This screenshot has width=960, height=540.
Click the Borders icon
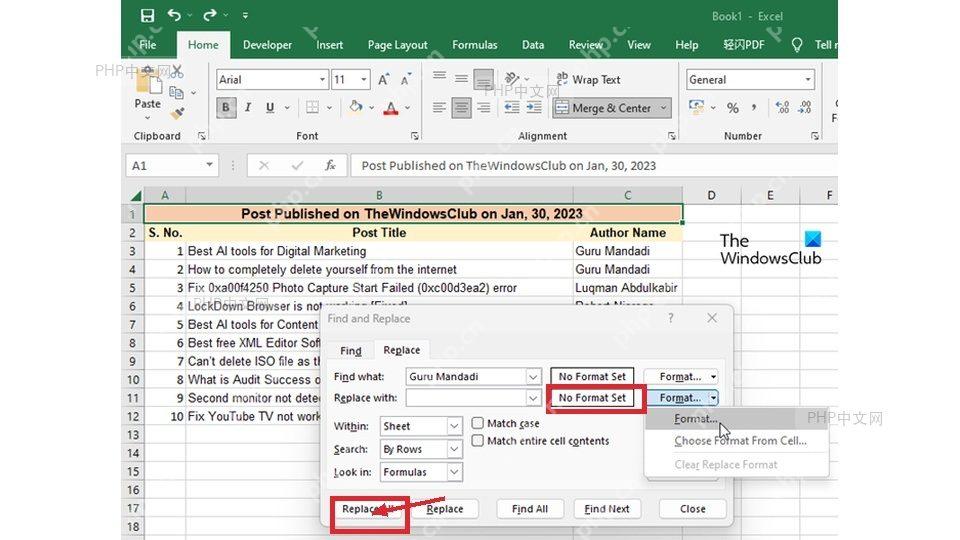pos(312,108)
